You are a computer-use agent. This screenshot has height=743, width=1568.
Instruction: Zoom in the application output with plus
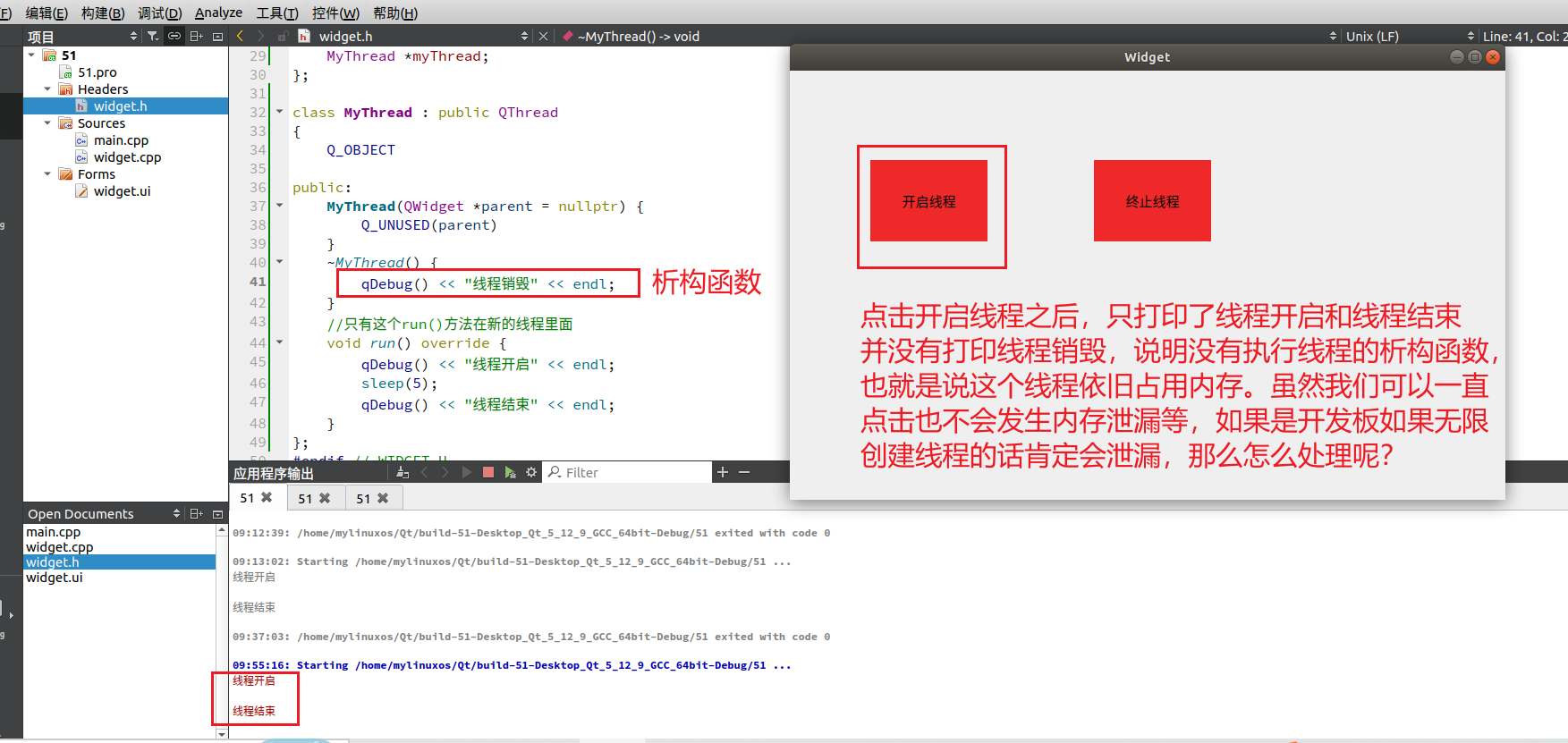723,472
